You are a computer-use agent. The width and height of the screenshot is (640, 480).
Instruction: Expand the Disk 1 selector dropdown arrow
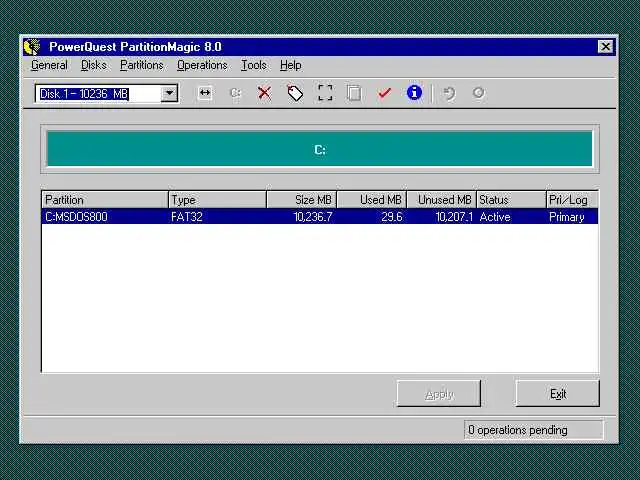169,93
